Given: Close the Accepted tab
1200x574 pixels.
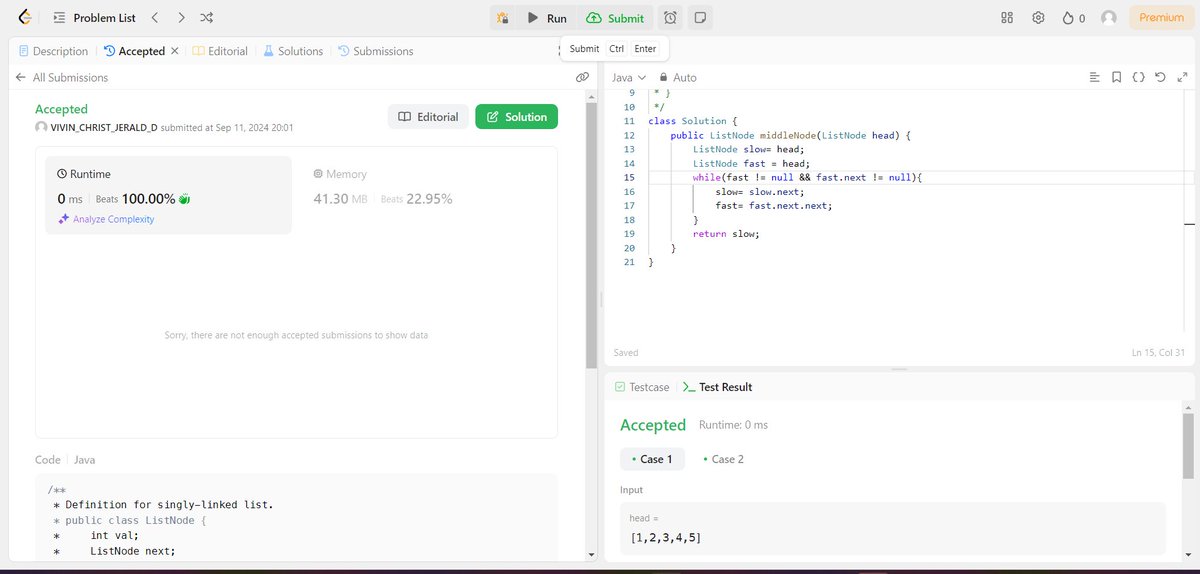Looking at the screenshot, I should 175,51.
